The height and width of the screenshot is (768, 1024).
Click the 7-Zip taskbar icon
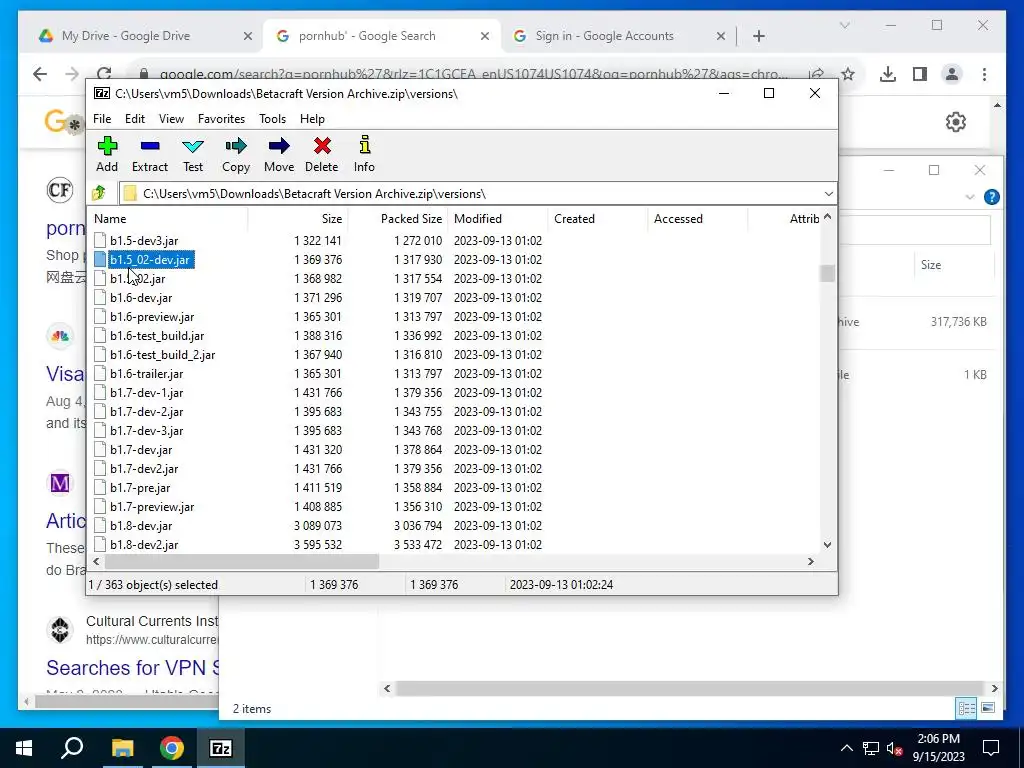coord(220,748)
